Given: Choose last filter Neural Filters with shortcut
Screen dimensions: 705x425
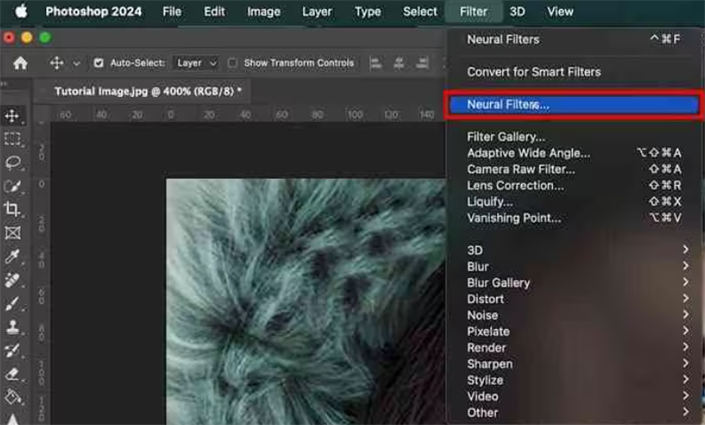Looking at the screenshot, I should click(574, 40).
